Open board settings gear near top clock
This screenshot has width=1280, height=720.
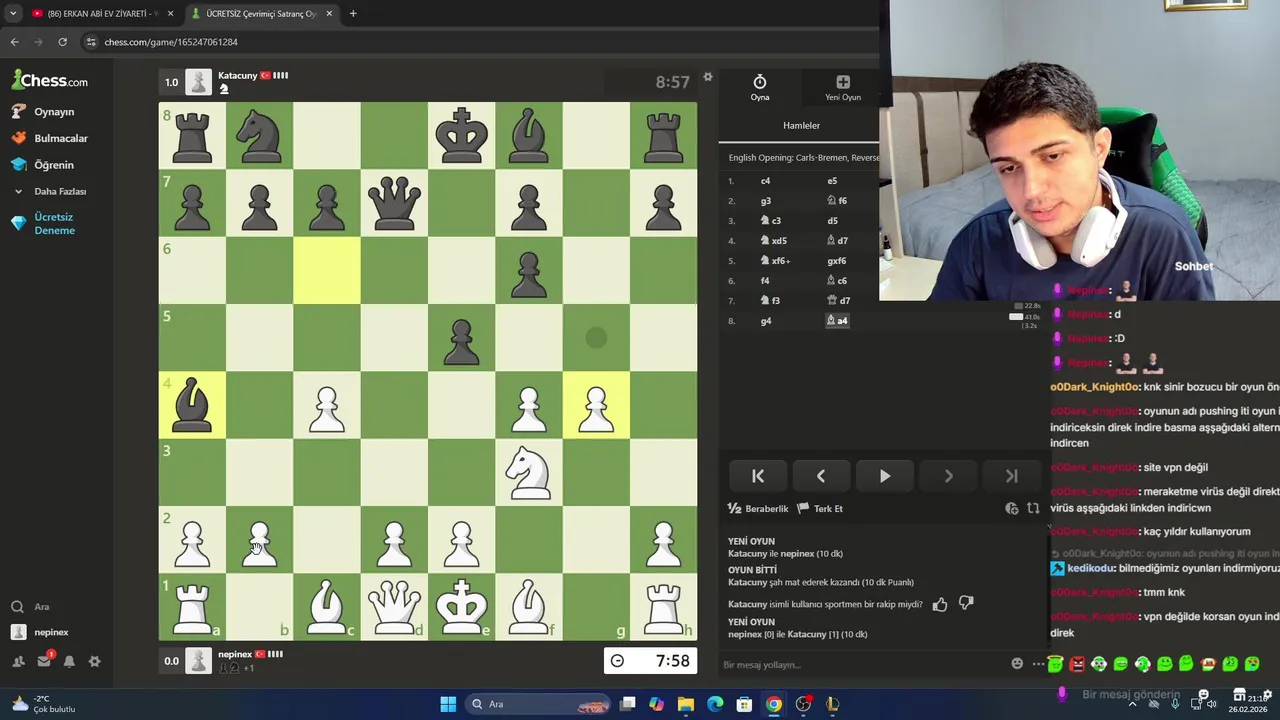[x=708, y=77]
